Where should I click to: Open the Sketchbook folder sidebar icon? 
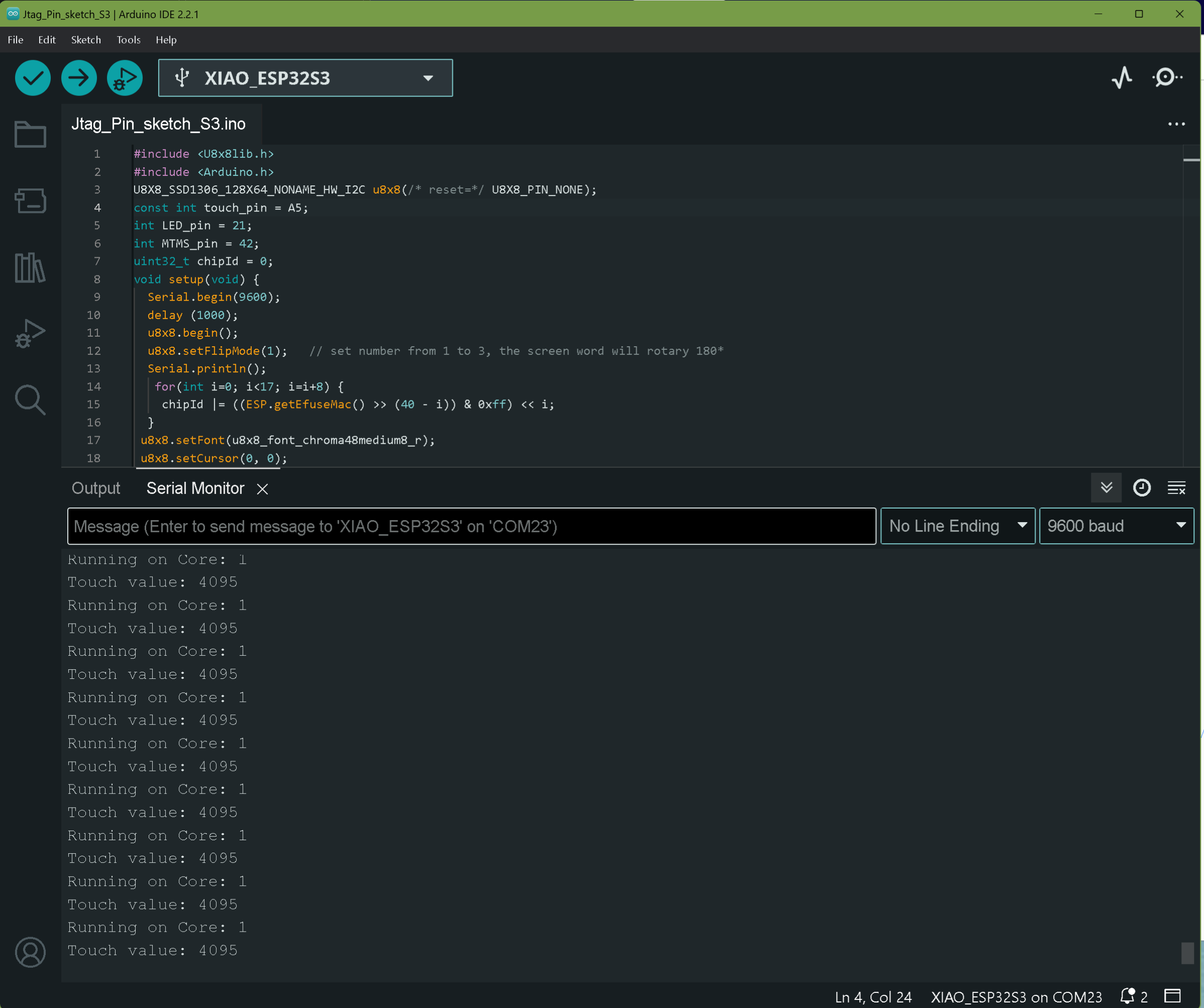30,135
